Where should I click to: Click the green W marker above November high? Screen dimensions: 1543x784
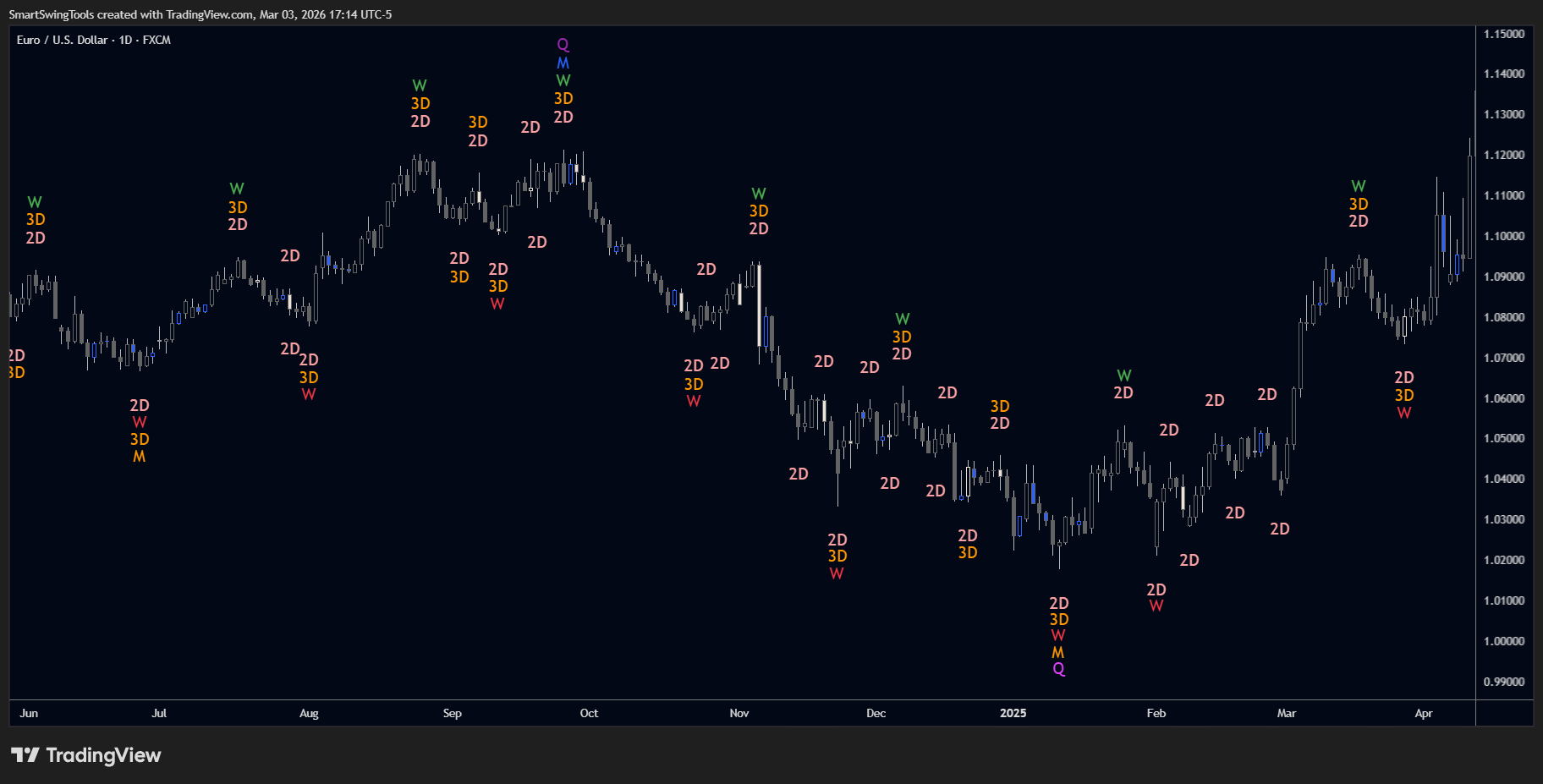pyautogui.click(x=759, y=195)
